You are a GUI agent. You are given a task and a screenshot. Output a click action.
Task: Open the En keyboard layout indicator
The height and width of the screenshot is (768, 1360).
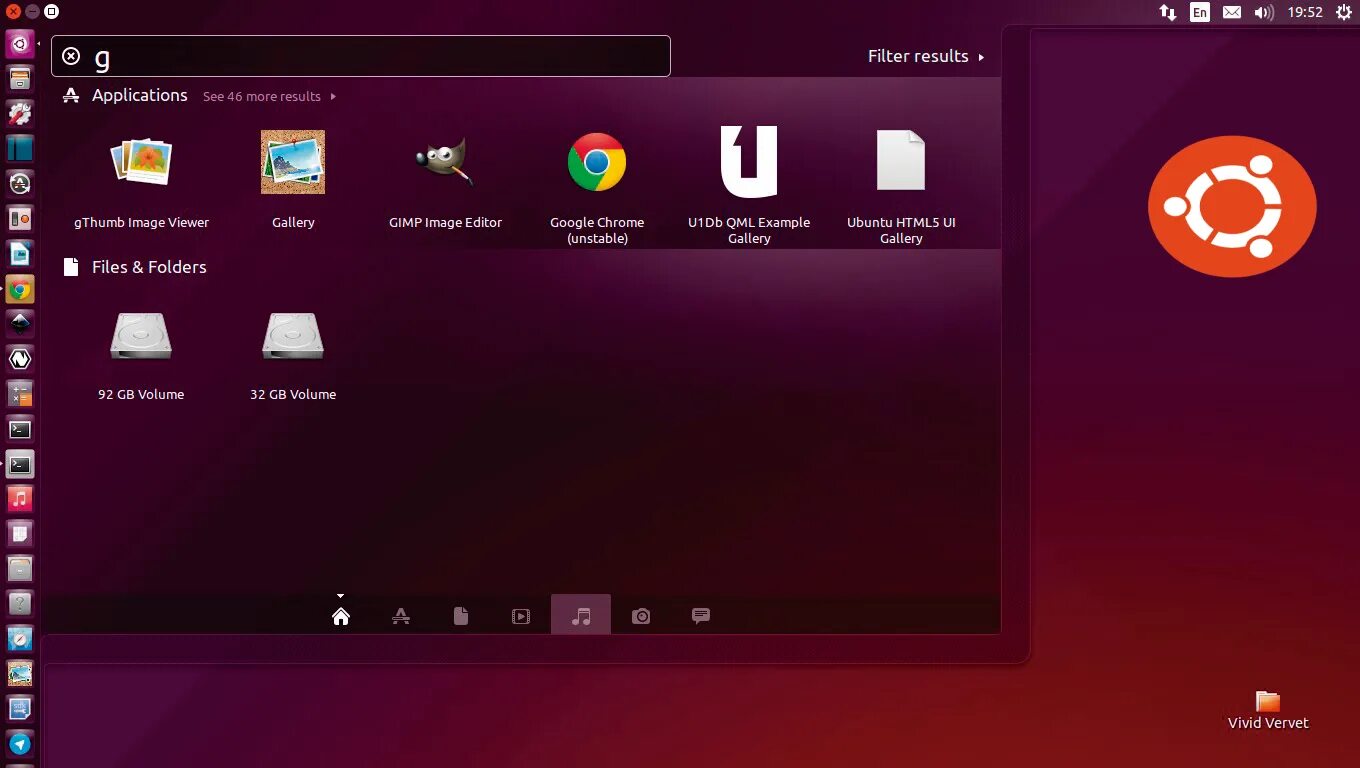[x=1200, y=12]
